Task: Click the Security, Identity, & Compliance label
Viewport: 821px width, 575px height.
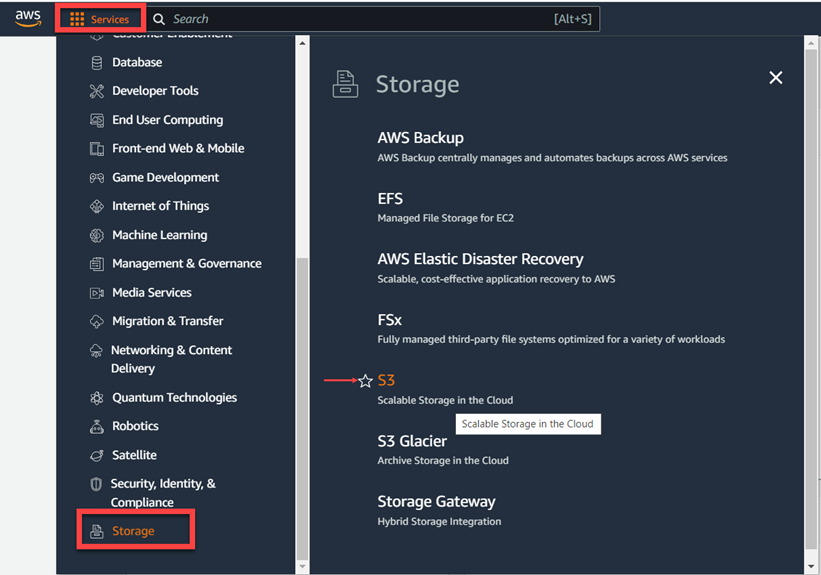Action: pyautogui.click(x=163, y=493)
